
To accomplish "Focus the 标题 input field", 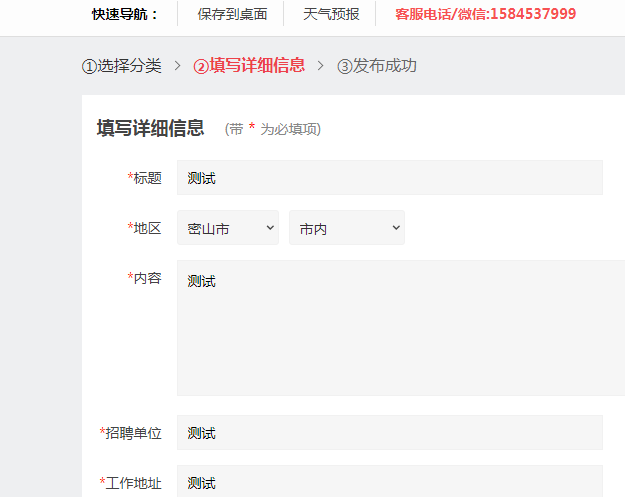I will 389,178.
